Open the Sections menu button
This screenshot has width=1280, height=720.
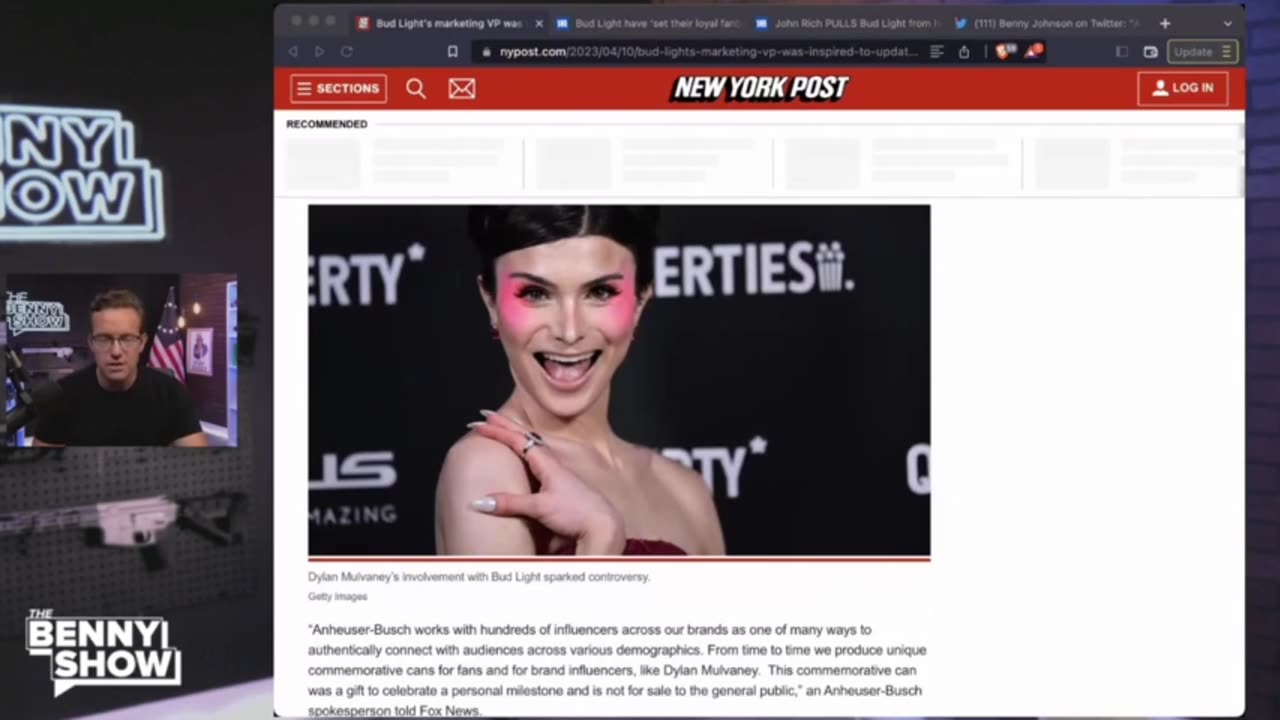(x=339, y=88)
